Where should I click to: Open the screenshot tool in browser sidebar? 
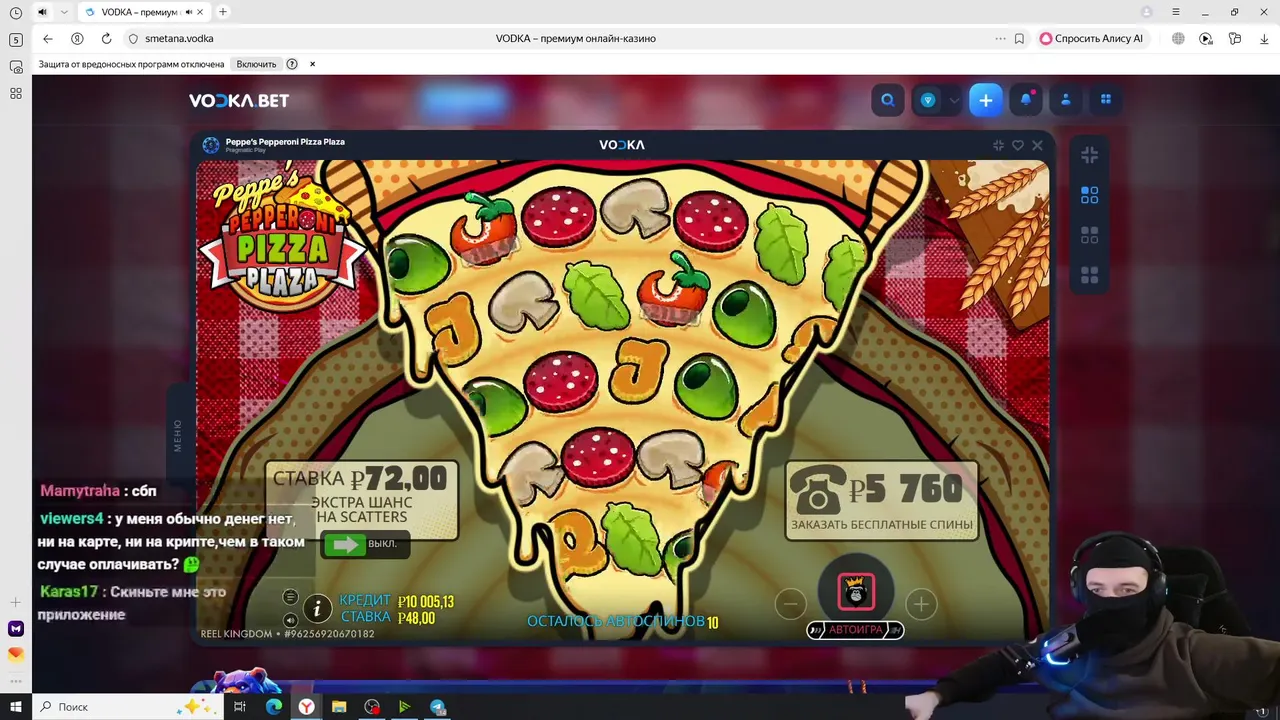(15, 67)
